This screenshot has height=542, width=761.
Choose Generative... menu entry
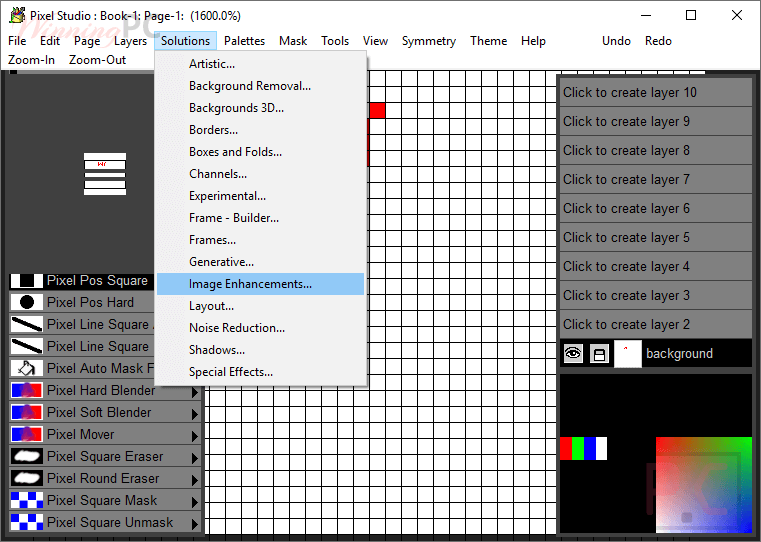(261, 262)
